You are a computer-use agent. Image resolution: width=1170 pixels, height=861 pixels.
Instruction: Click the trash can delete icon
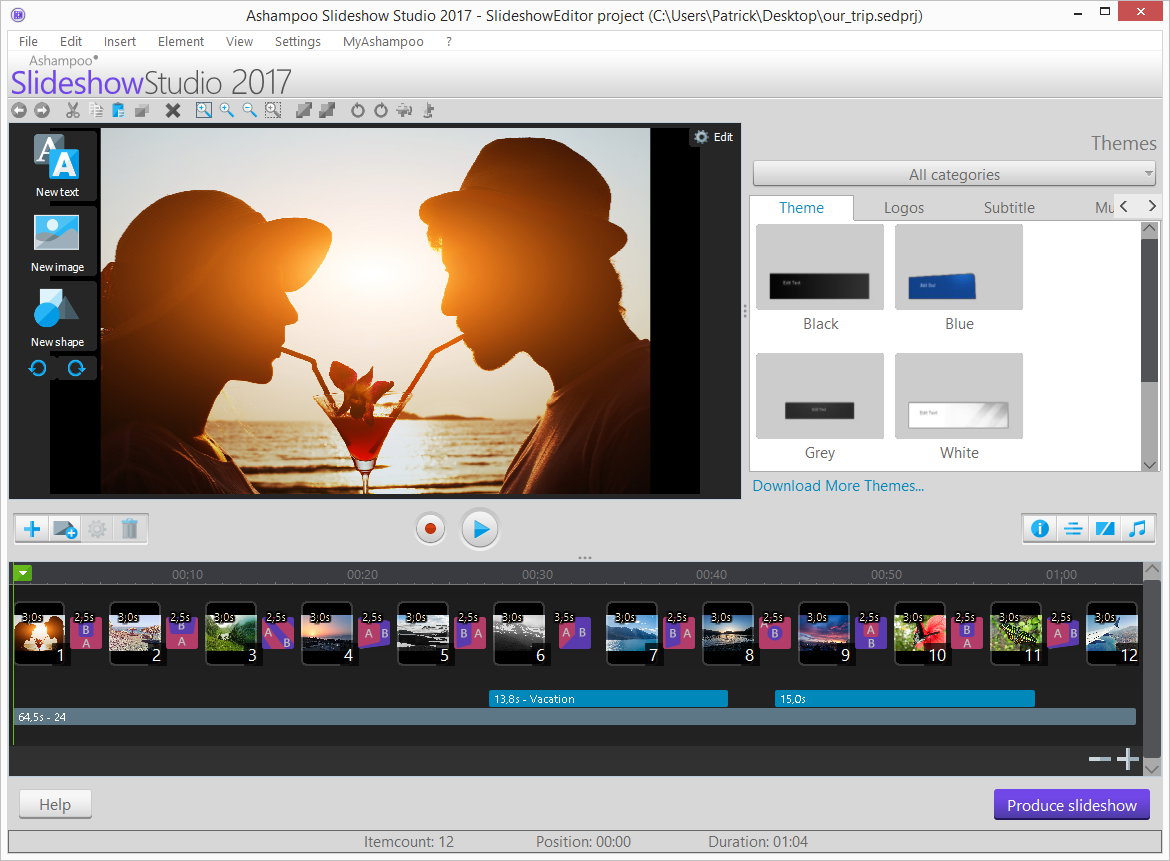(x=129, y=529)
